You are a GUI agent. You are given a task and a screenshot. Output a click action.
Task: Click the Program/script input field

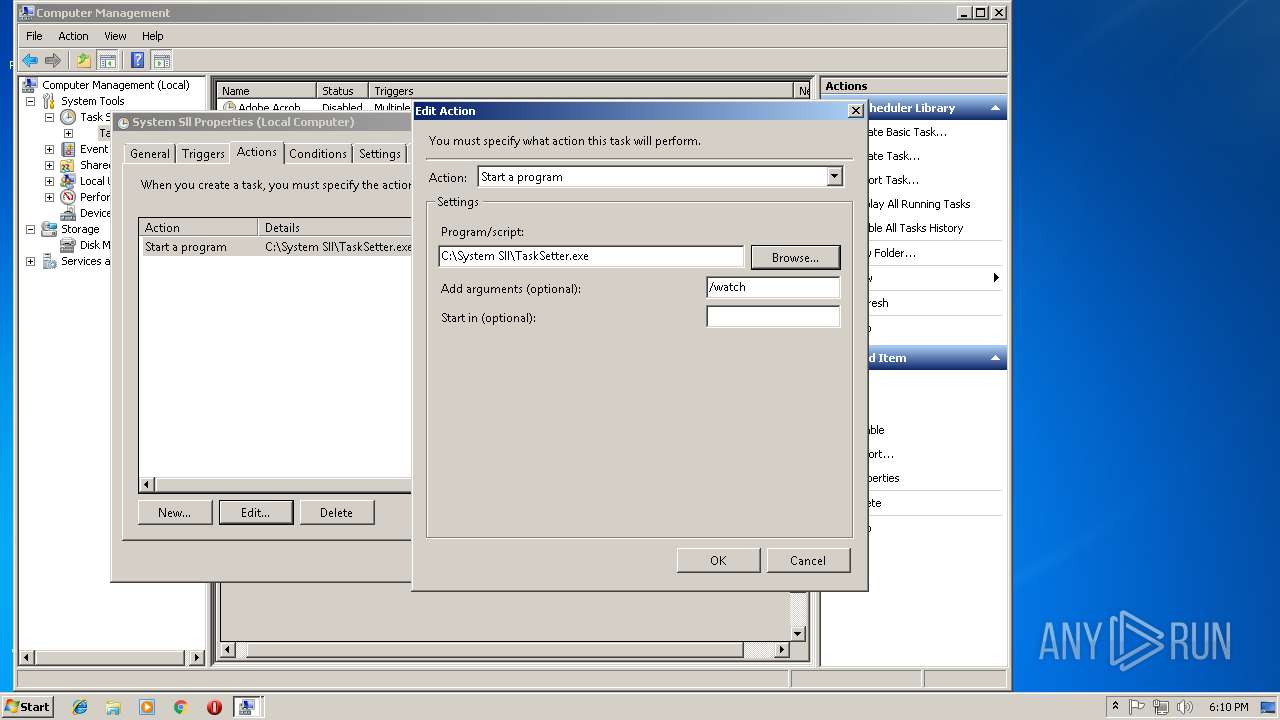coord(591,256)
